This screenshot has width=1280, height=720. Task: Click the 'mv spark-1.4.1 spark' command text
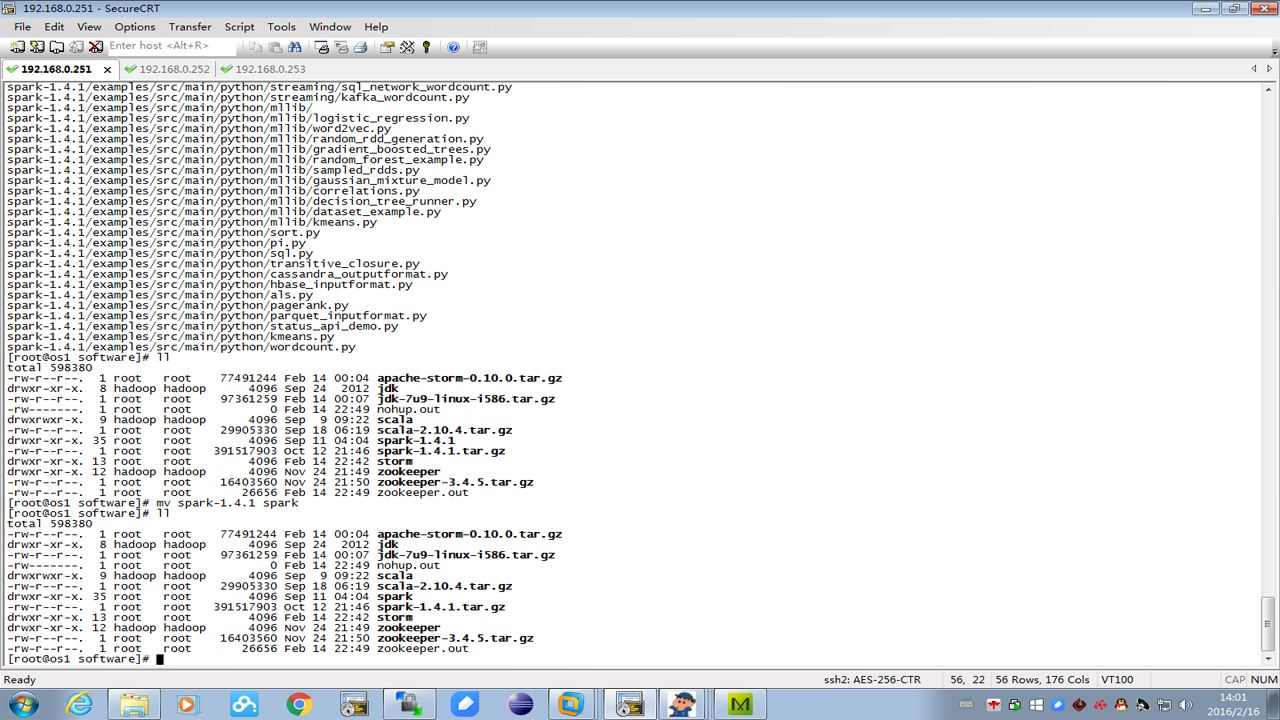pyautogui.click(x=227, y=503)
